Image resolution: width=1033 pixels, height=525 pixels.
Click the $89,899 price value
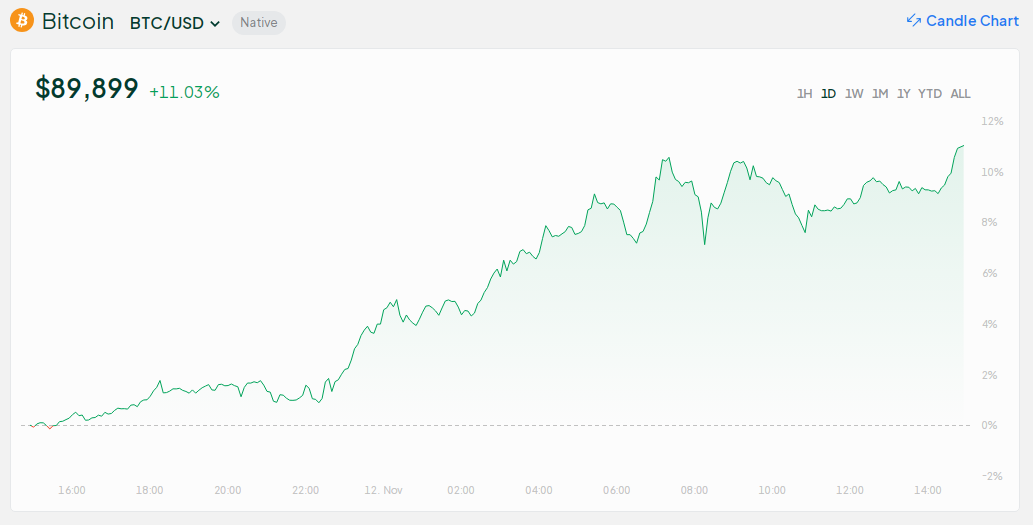click(x=87, y=89)
